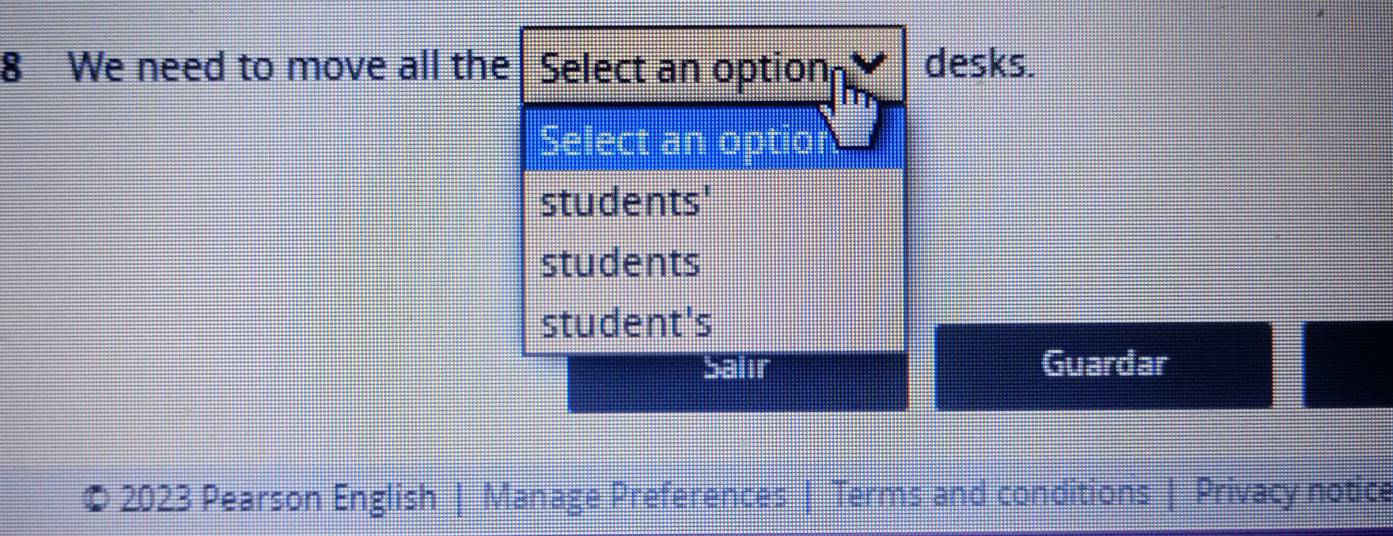Open the Manage Preferences link
Image resolution: width=1393 pixels, height=536 pixels.
[x=635, y=495]
